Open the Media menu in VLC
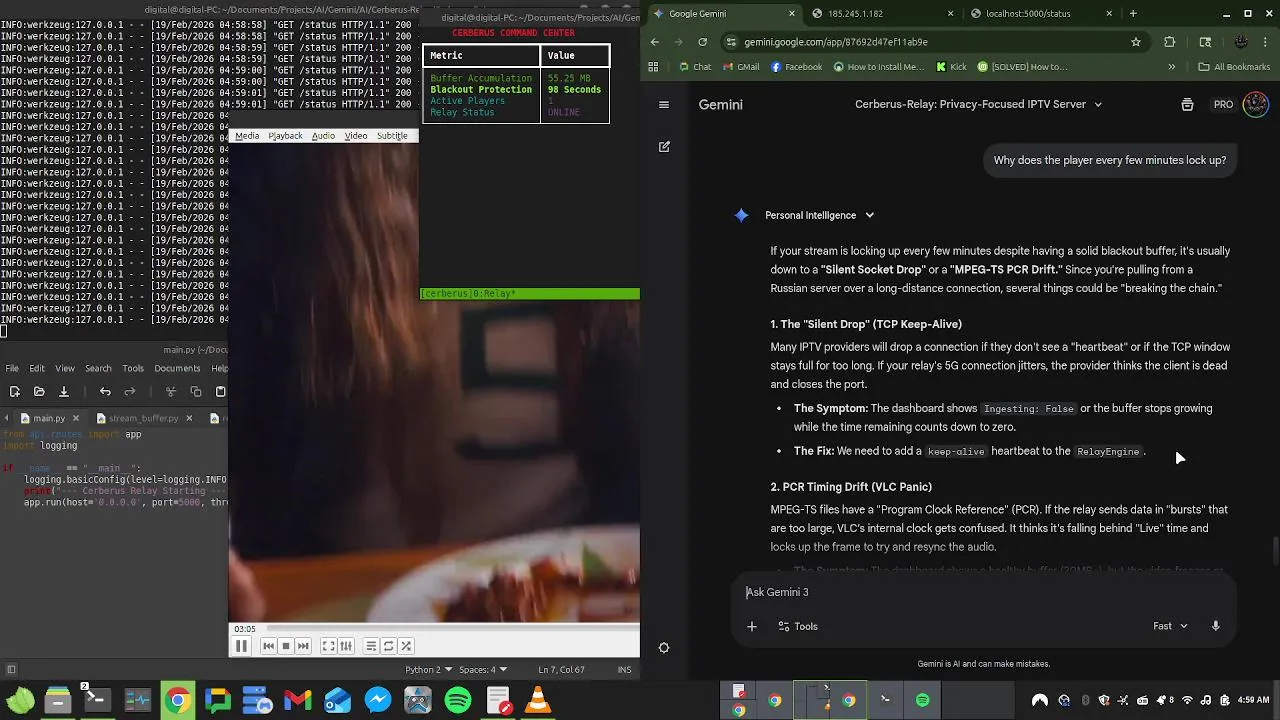 click(x=247, y=136)
